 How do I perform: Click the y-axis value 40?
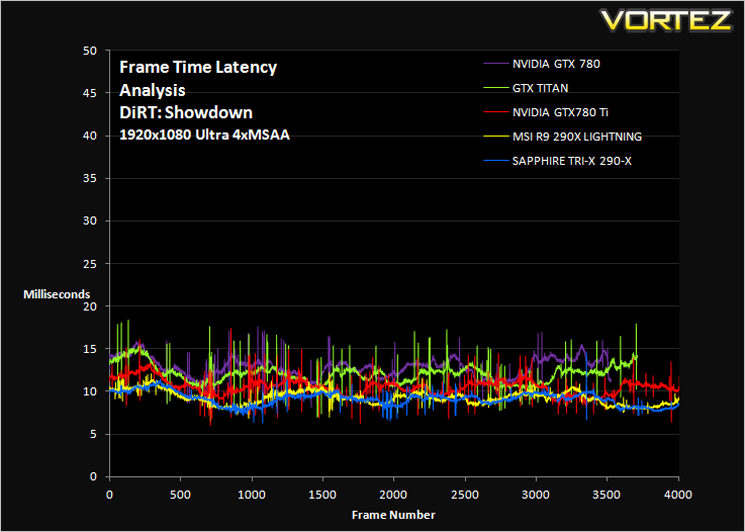coord(90,136)
